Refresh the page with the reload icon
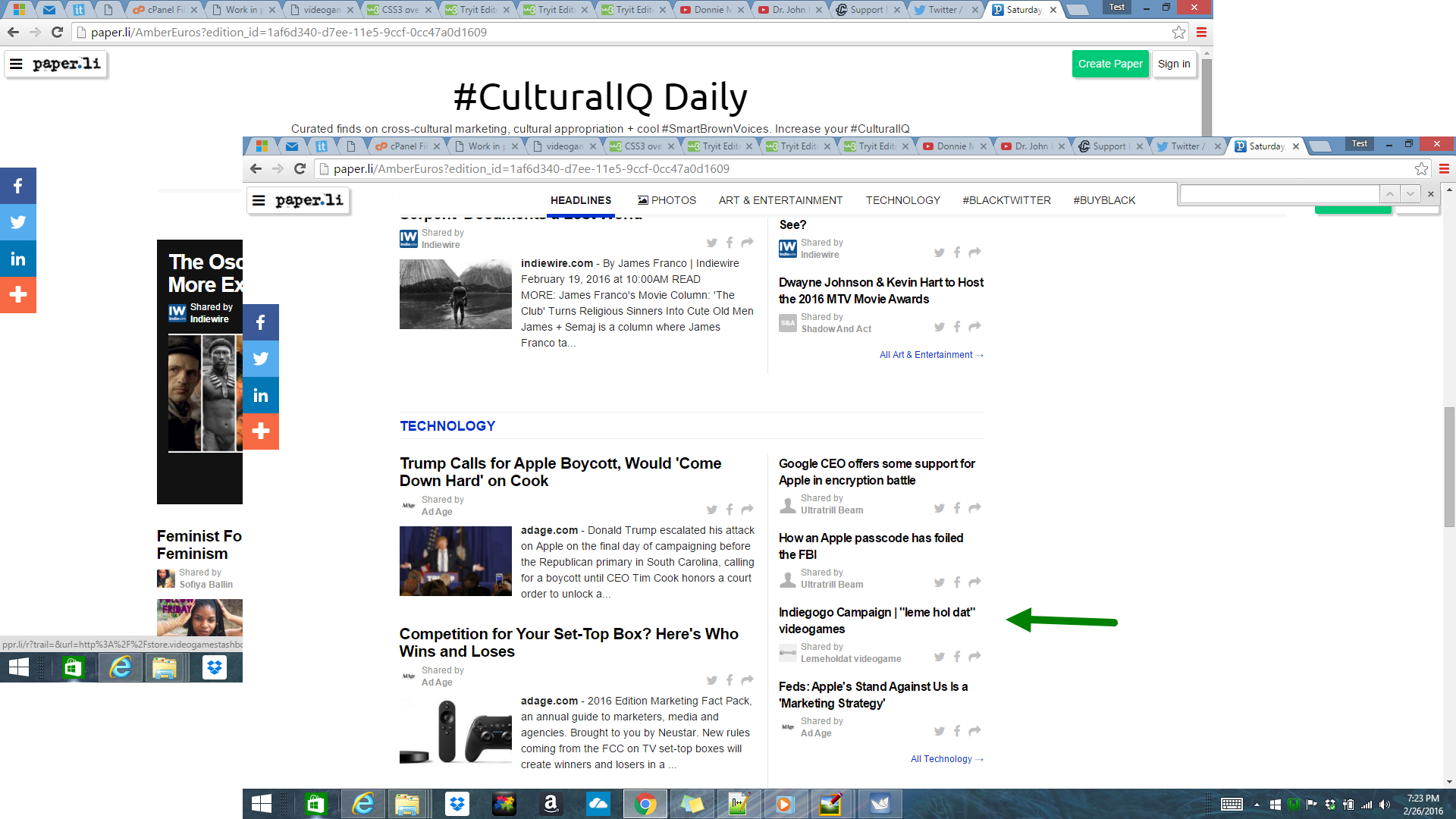This screenshot has height=819, width=1456. 300,169
